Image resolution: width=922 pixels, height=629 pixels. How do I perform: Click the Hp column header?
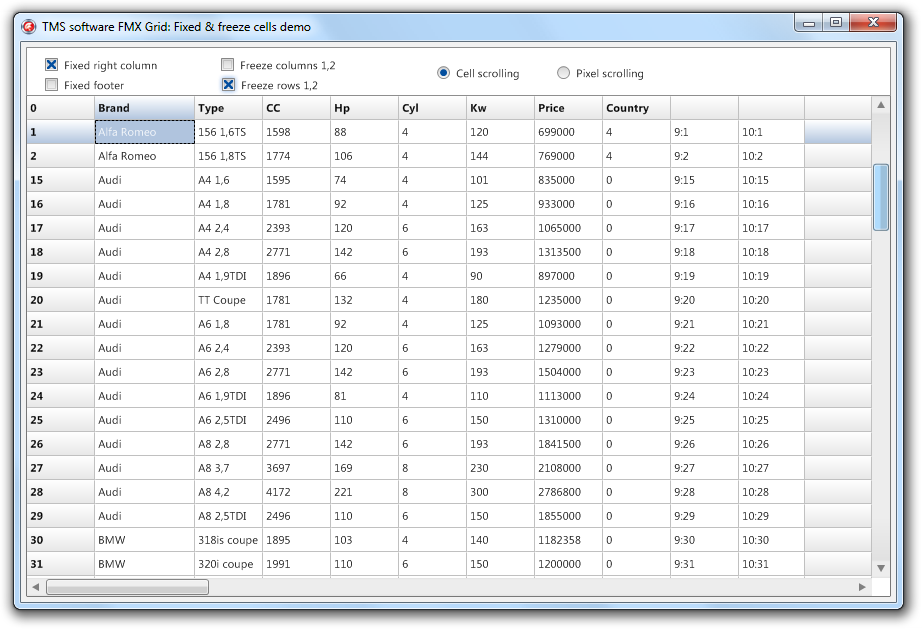pos(365,108)
